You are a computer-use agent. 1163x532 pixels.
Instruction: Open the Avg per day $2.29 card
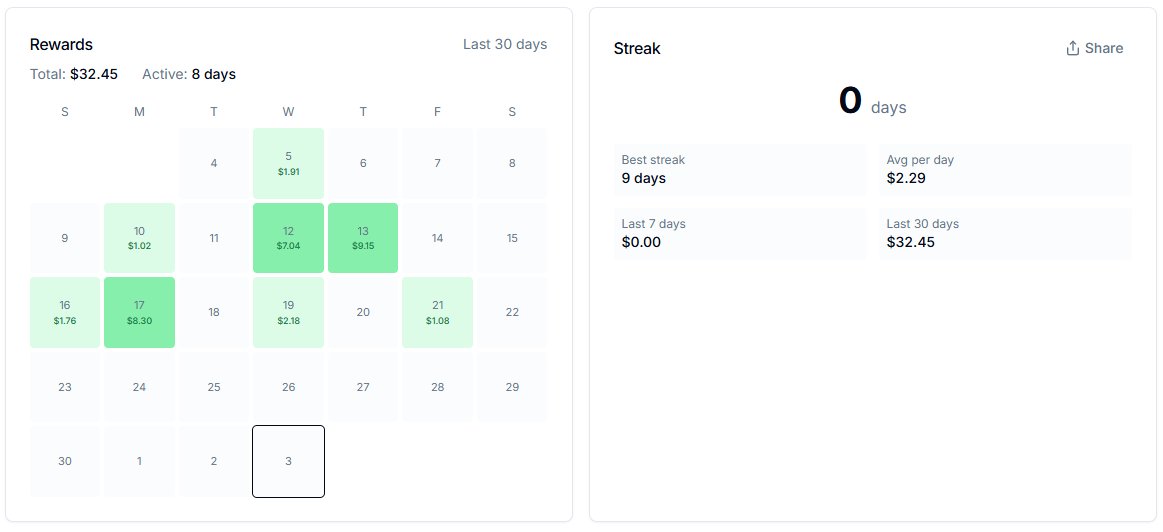pyautogui.click(x=1006, y=170)
